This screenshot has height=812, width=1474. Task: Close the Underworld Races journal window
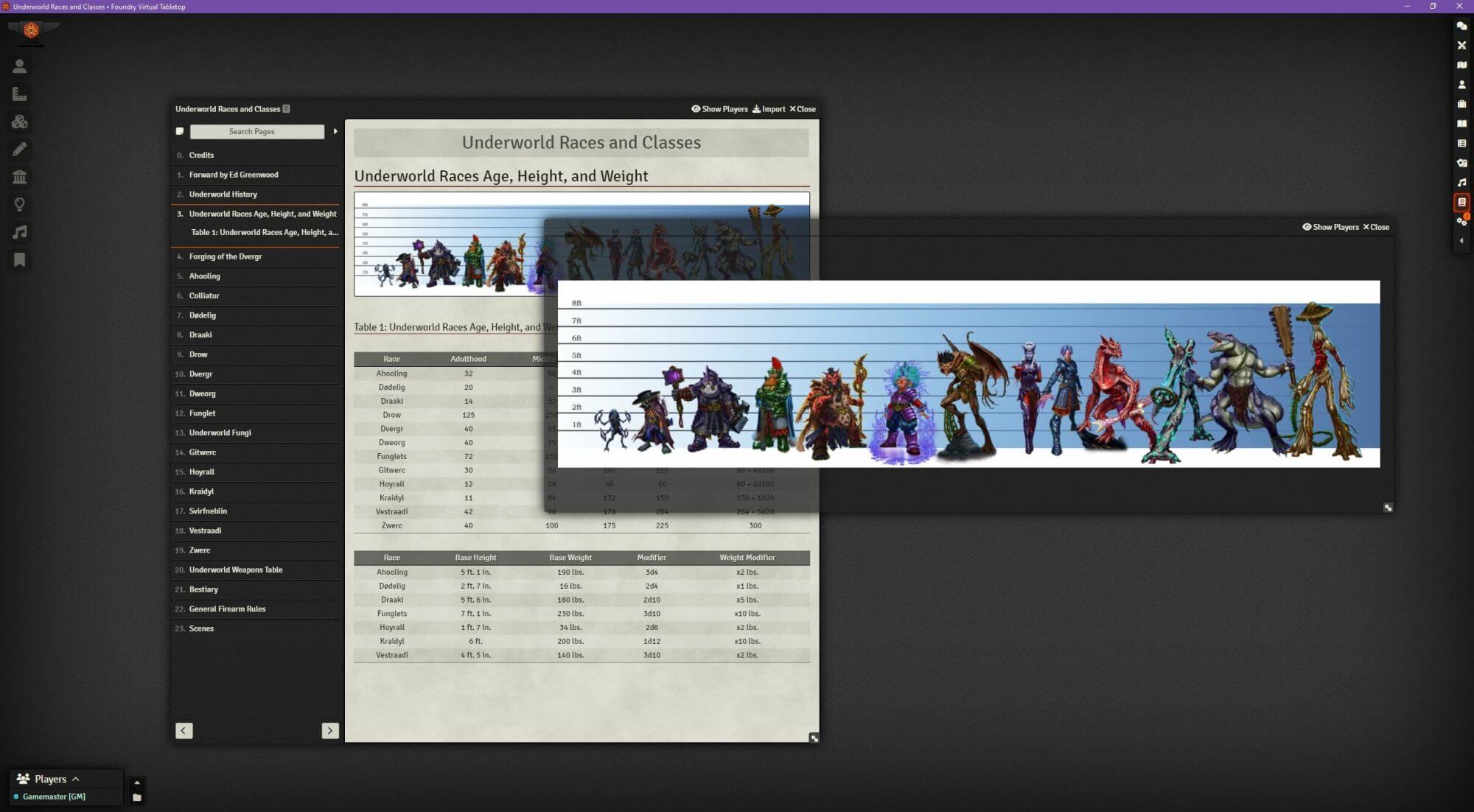click(803, 109)
